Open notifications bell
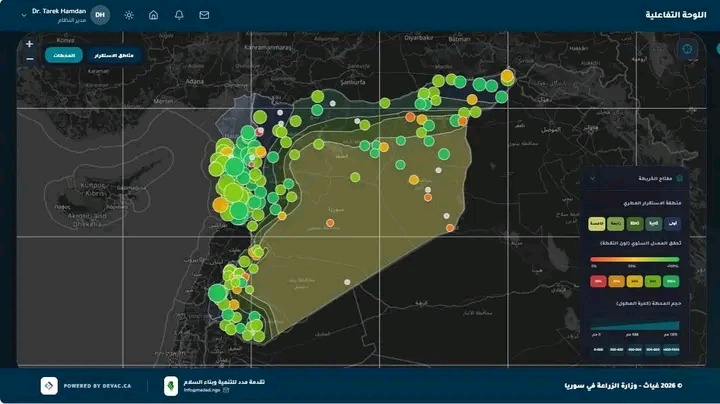This screenshot has width=720, height=404. [179, 15]
